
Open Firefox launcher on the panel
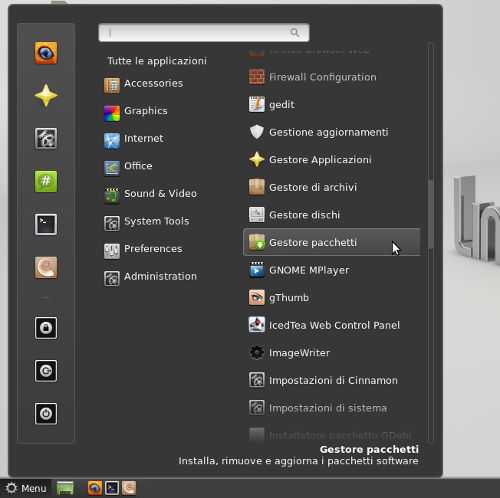pos(95,488)
